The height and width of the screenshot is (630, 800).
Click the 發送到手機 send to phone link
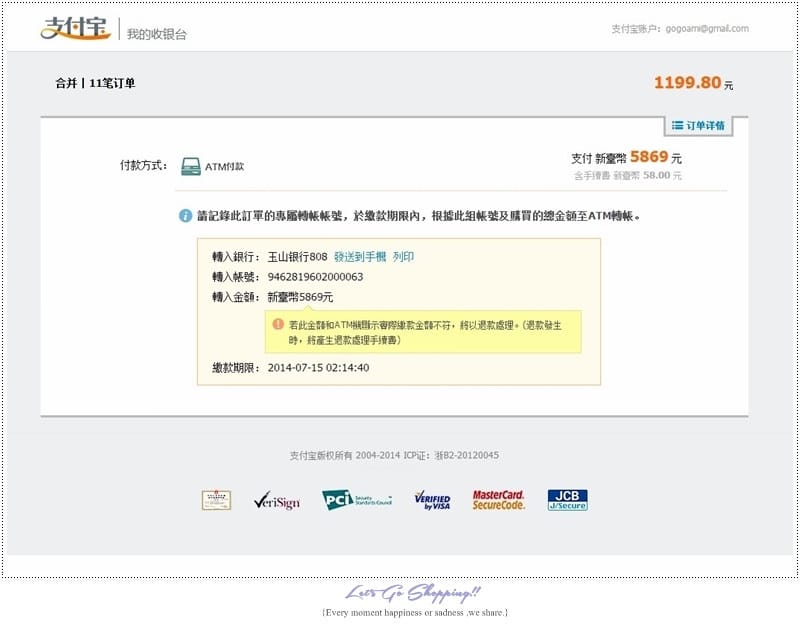tap(360, 257)
